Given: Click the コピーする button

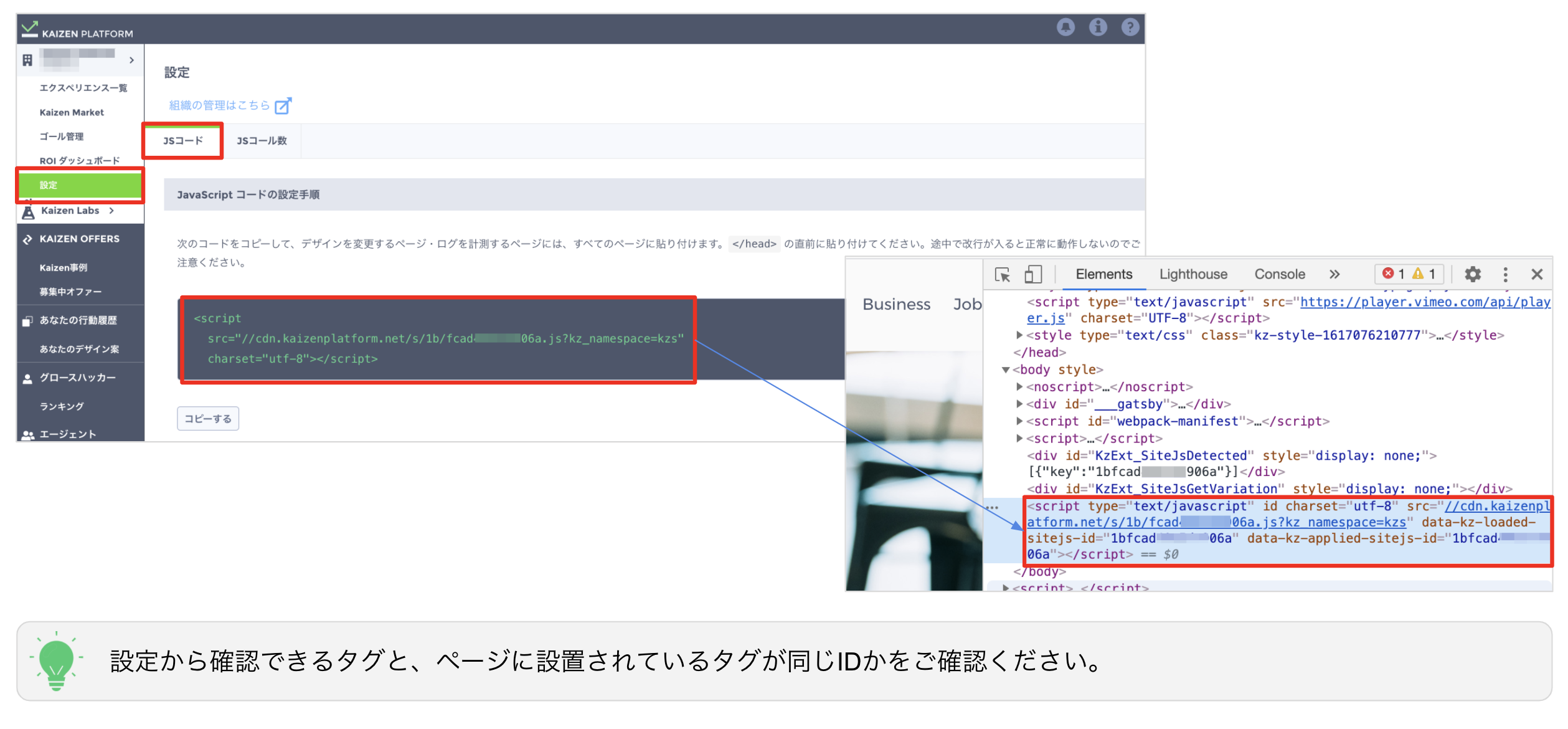Looking at the screenshot, I should (x=208, y=419).
